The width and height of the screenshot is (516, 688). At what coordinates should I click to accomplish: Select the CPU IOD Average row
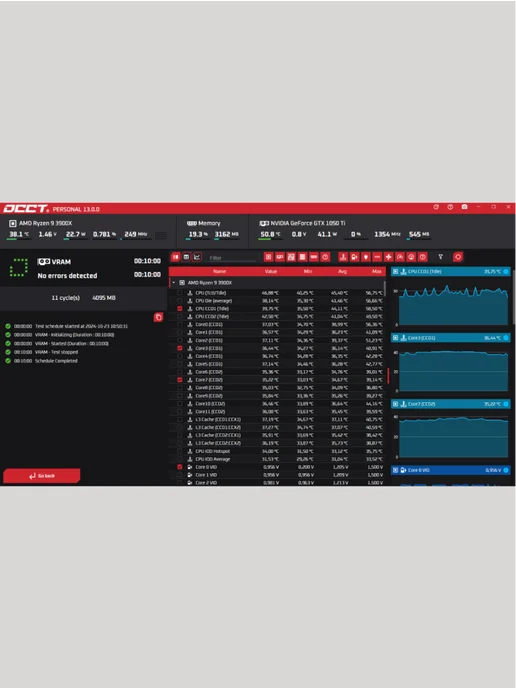[277, 459]
